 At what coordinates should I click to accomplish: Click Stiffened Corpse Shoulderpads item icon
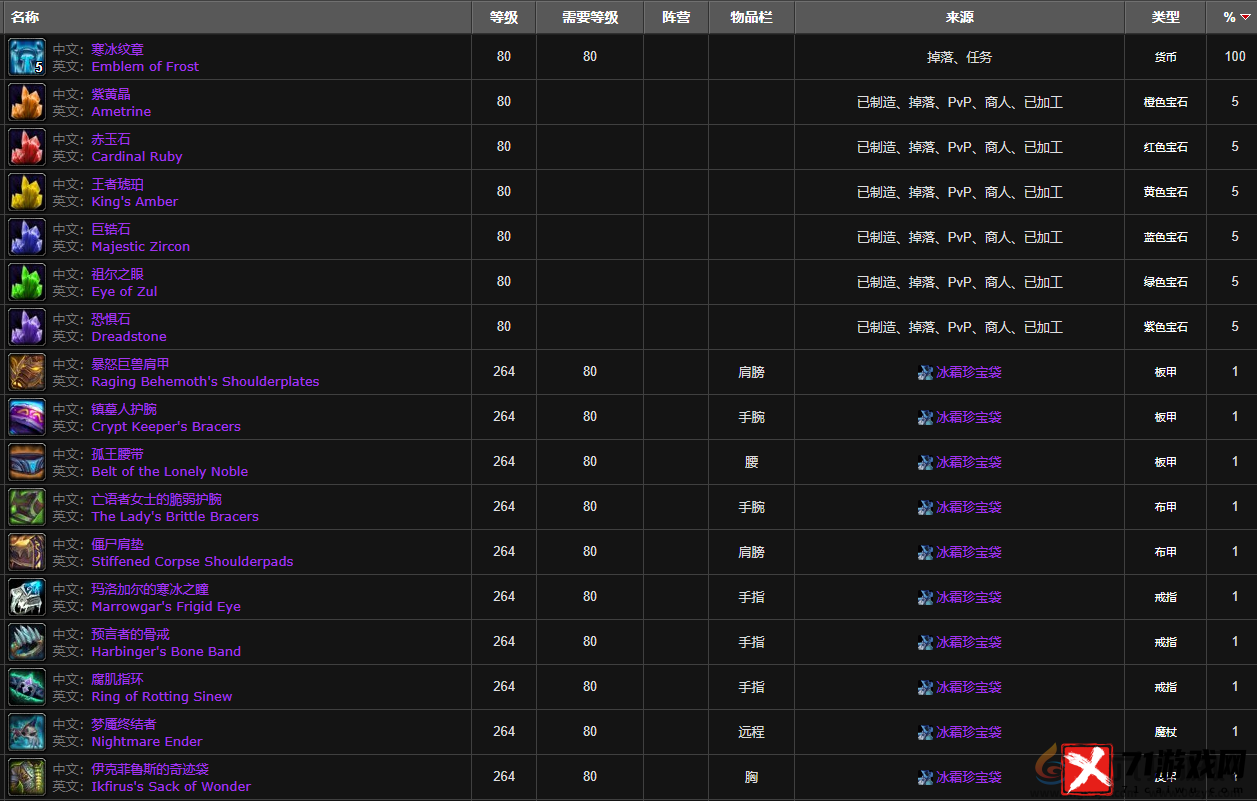click(x=27, y=552)
